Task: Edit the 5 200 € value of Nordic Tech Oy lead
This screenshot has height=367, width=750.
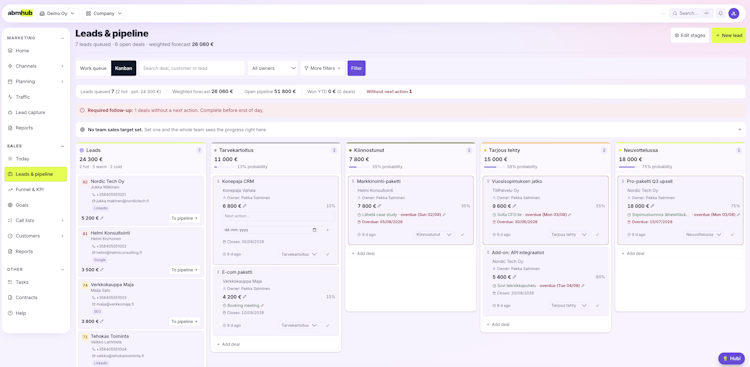Action: point(102,218)
